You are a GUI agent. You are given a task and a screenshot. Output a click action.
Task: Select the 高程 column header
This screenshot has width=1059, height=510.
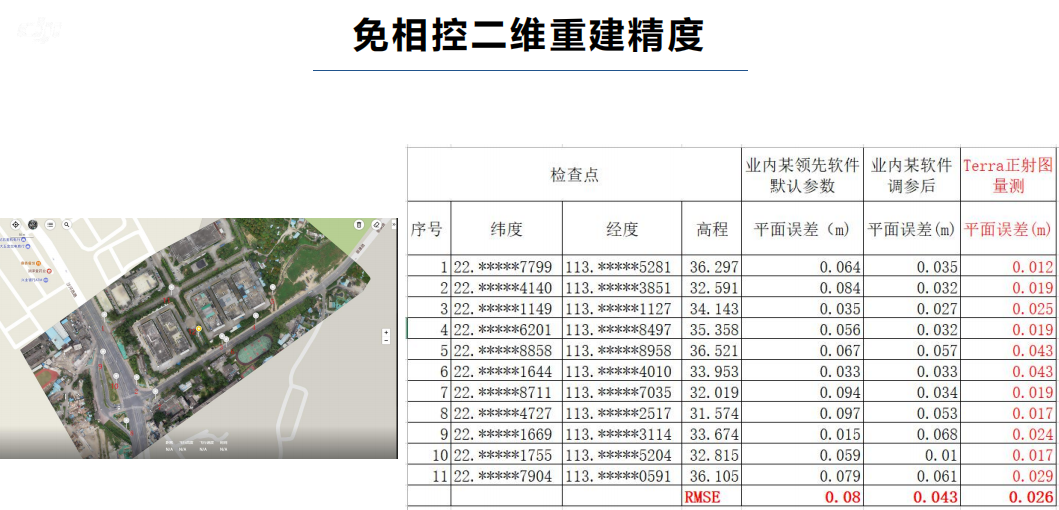coord(712,228)
